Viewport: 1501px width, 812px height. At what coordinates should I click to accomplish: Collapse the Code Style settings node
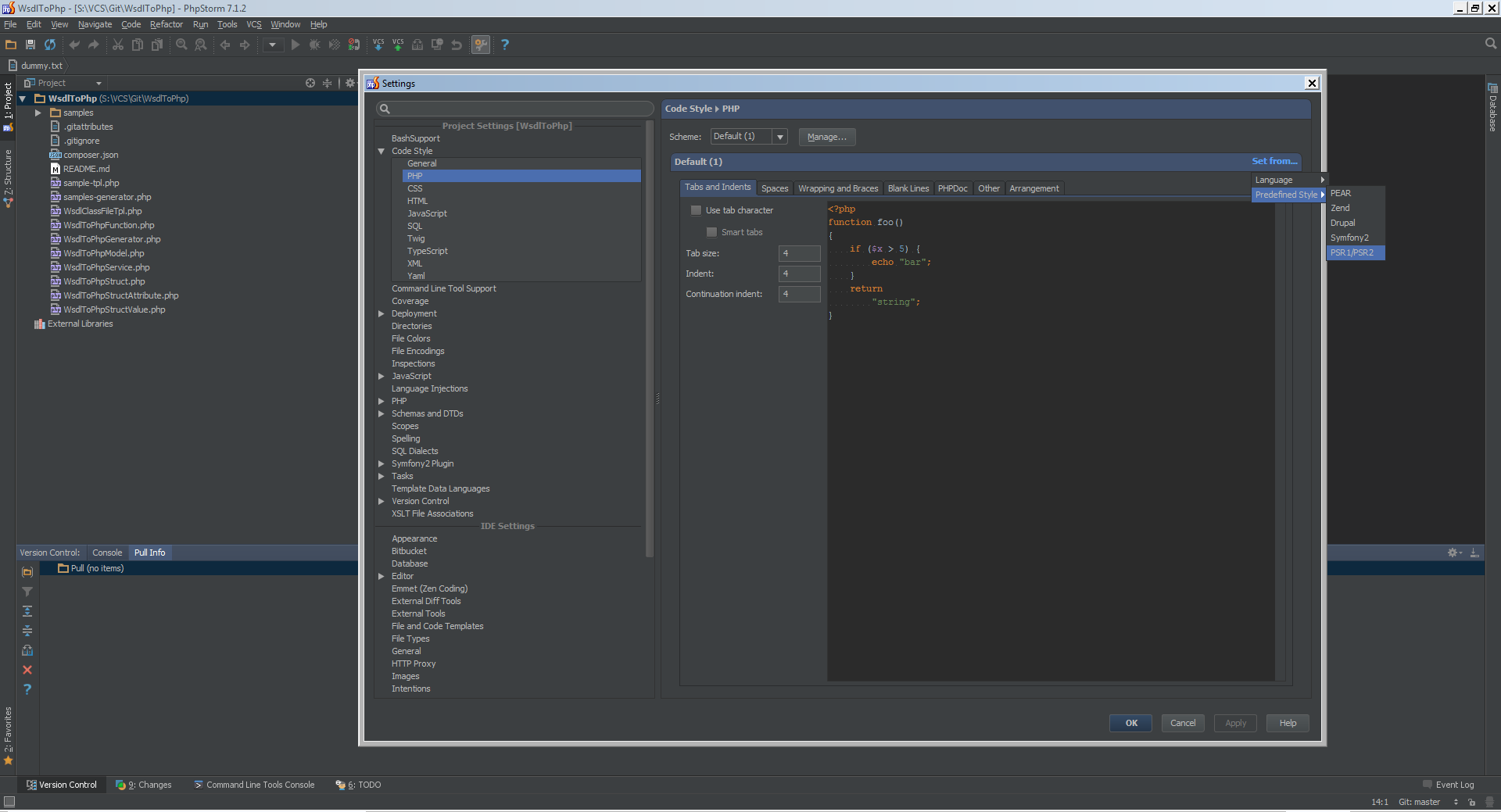click(382, 151)
